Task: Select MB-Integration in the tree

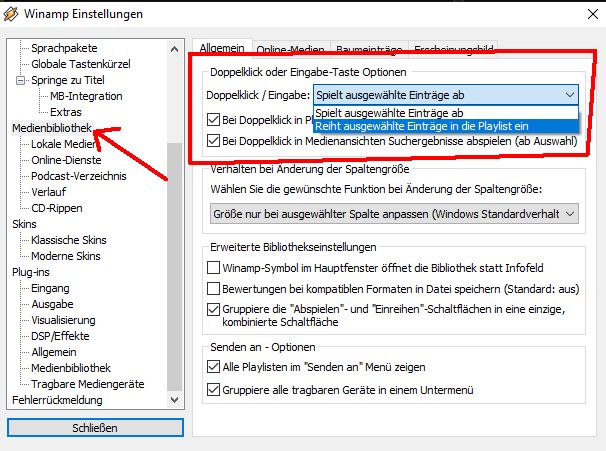Action: click(86, 96)
